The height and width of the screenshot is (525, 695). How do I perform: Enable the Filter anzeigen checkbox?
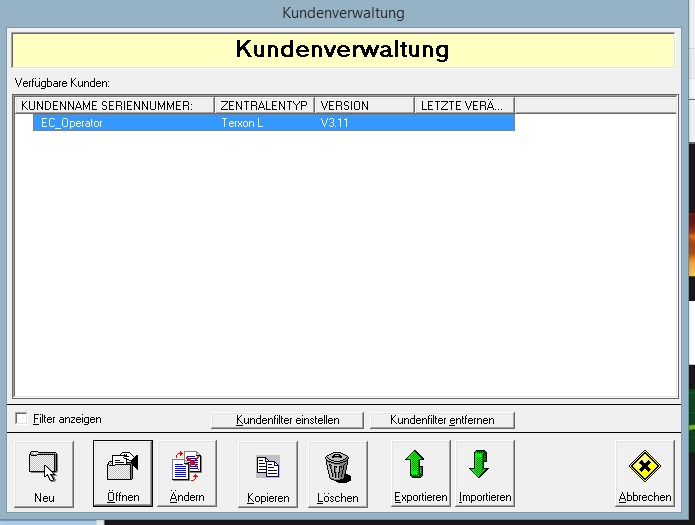(22, 419)
